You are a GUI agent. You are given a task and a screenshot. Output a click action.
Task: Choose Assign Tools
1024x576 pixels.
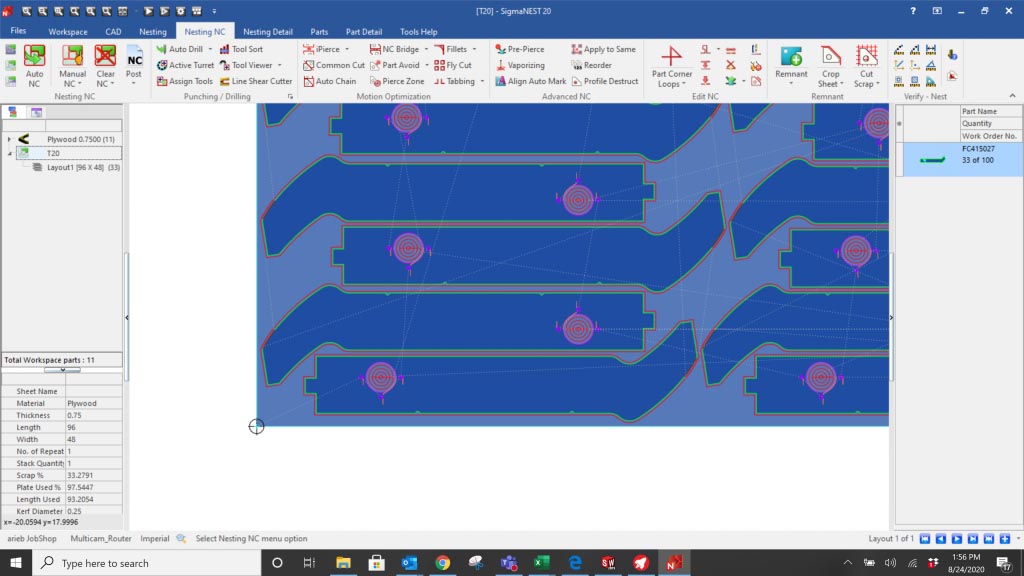(185, 81)
